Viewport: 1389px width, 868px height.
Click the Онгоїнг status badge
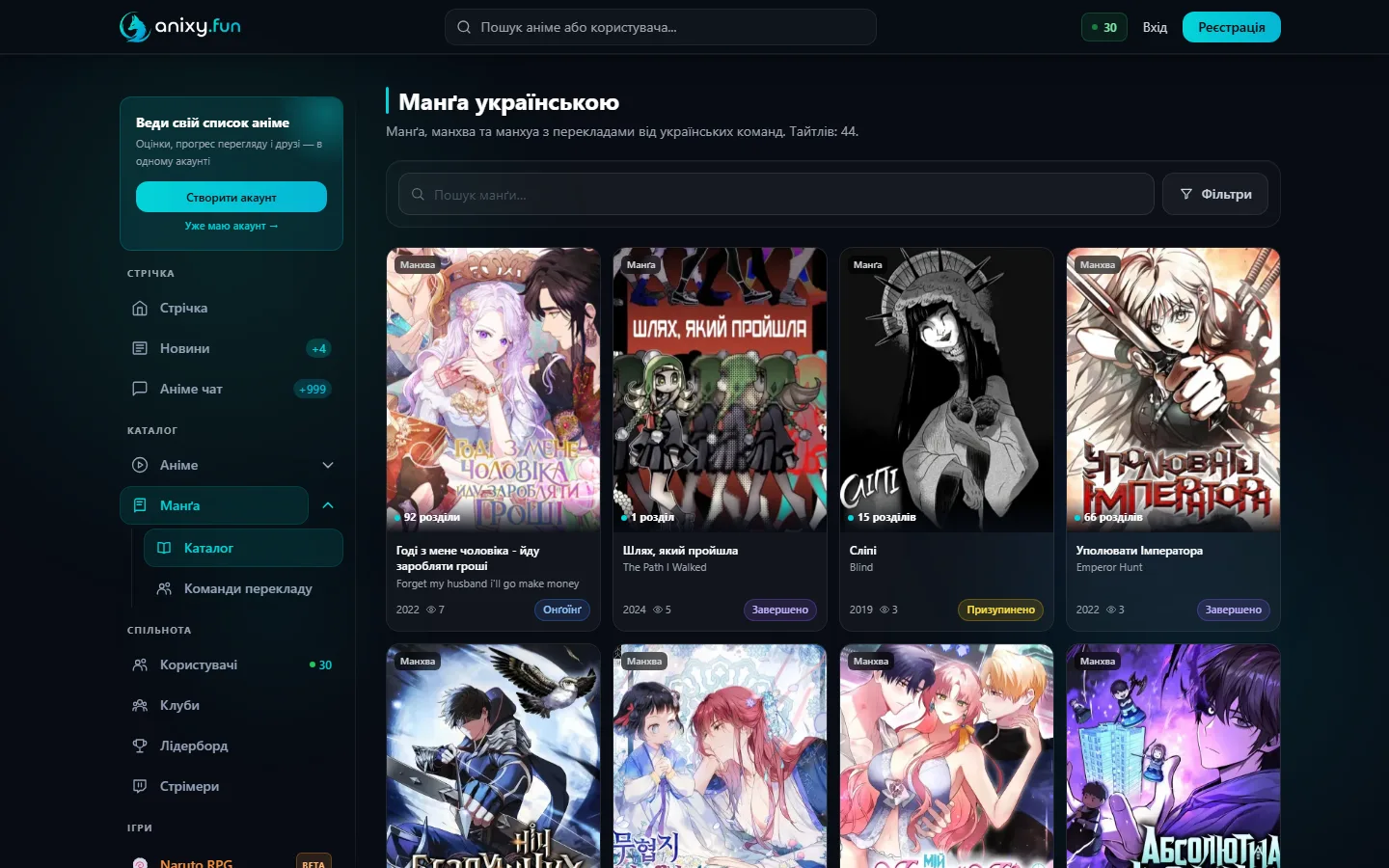(x=562, y=610)
